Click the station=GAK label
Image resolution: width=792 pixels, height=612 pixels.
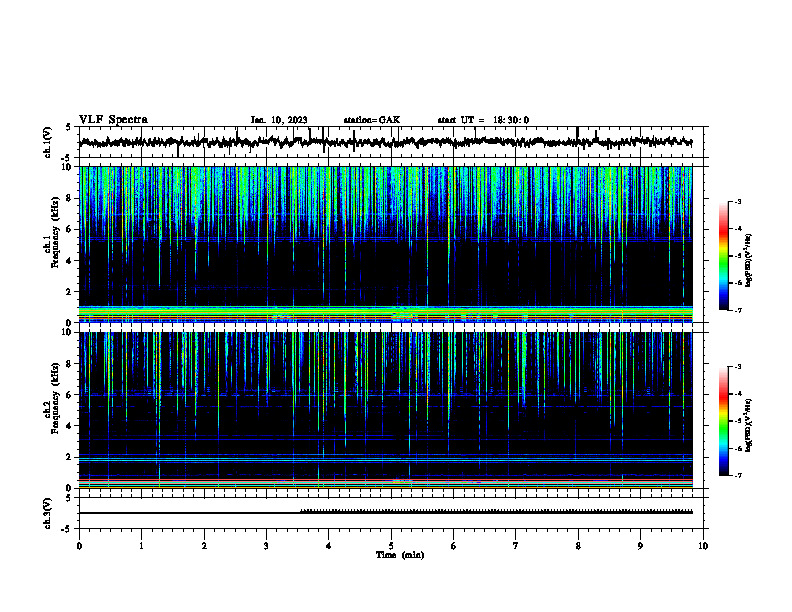372,120
